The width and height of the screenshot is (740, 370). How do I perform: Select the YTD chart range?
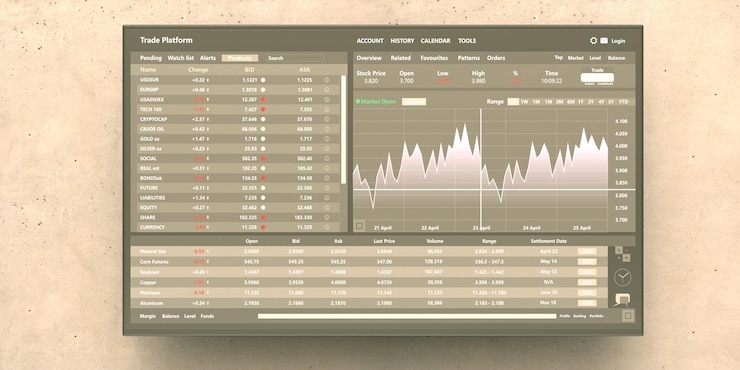[x=623, y=102]
